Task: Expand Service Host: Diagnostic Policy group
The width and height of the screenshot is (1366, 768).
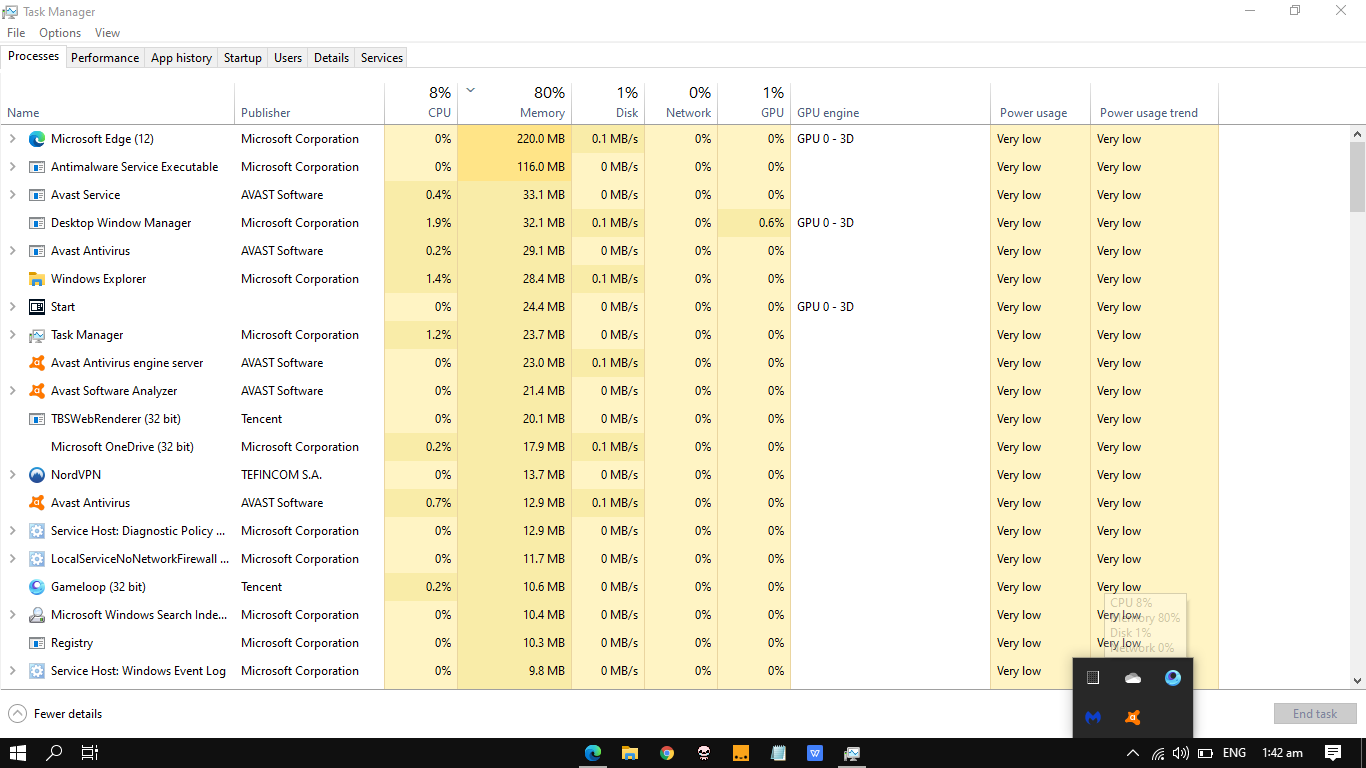Action: (13, 531)
